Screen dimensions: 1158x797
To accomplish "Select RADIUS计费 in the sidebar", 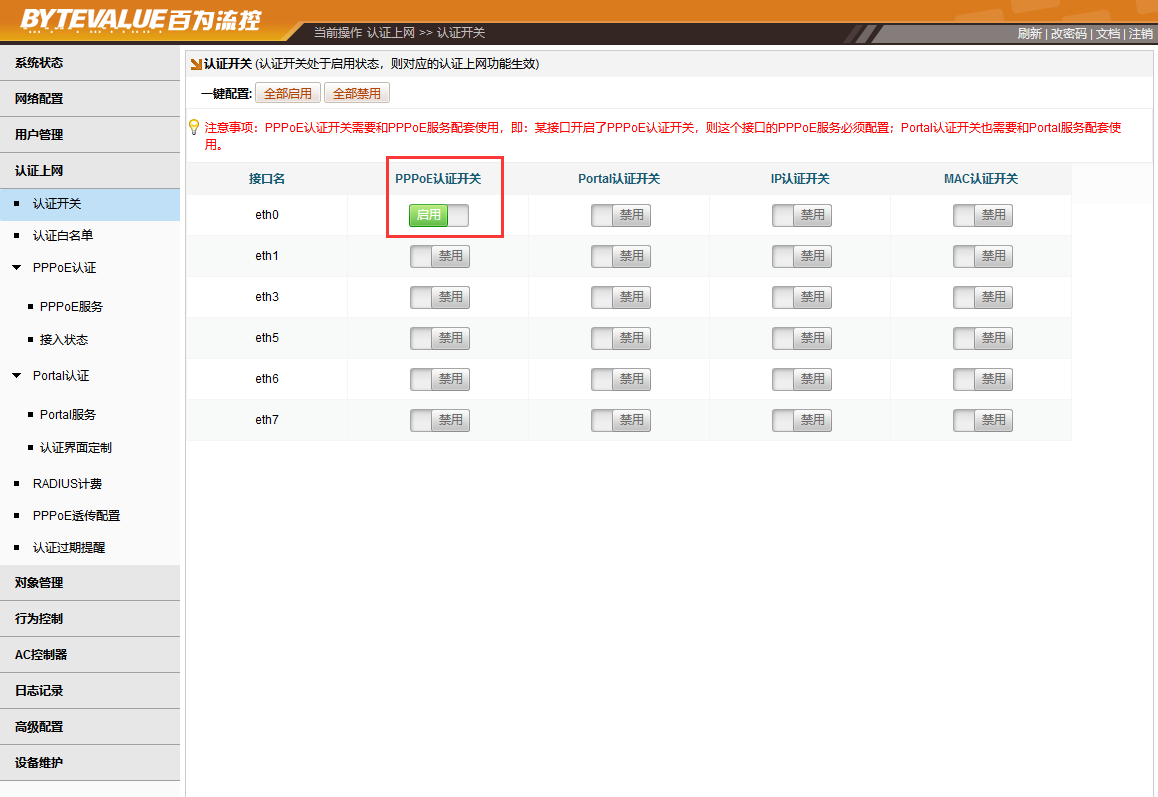I will (67, 484).
